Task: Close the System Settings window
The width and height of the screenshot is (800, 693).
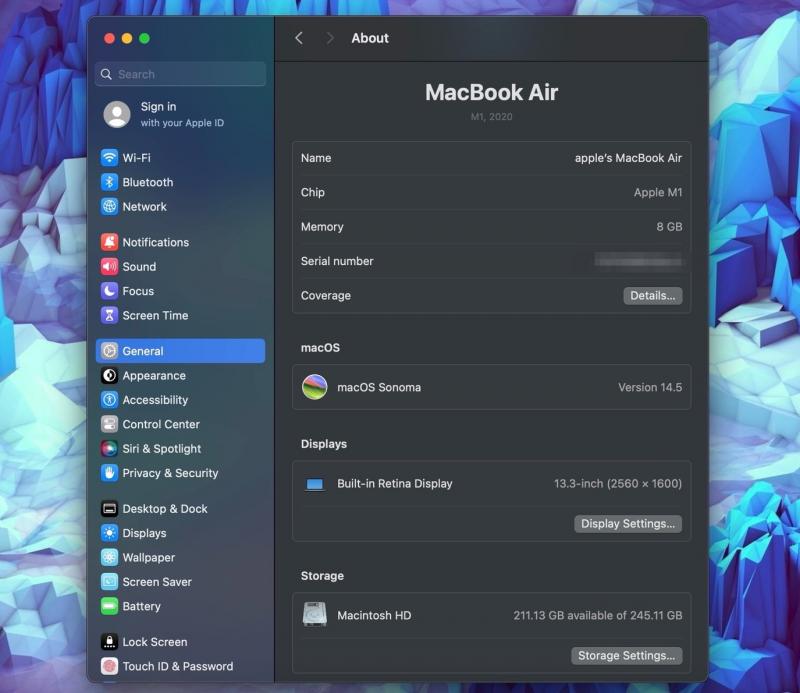Action: point(109,38)
